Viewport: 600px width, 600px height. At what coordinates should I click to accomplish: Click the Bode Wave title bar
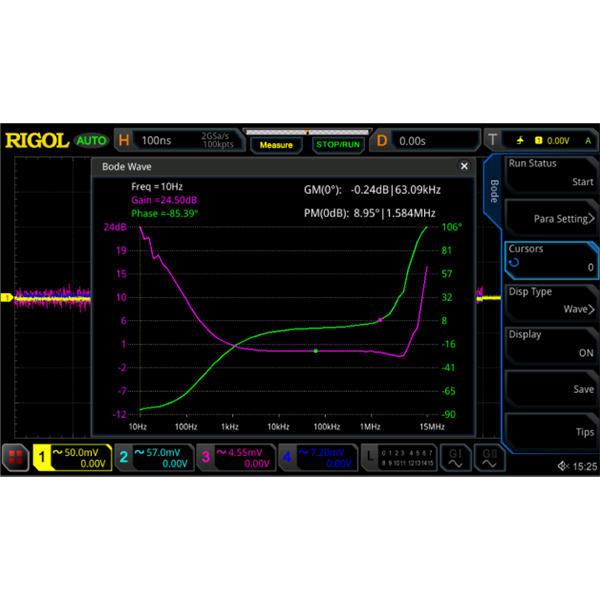[283, 166]
